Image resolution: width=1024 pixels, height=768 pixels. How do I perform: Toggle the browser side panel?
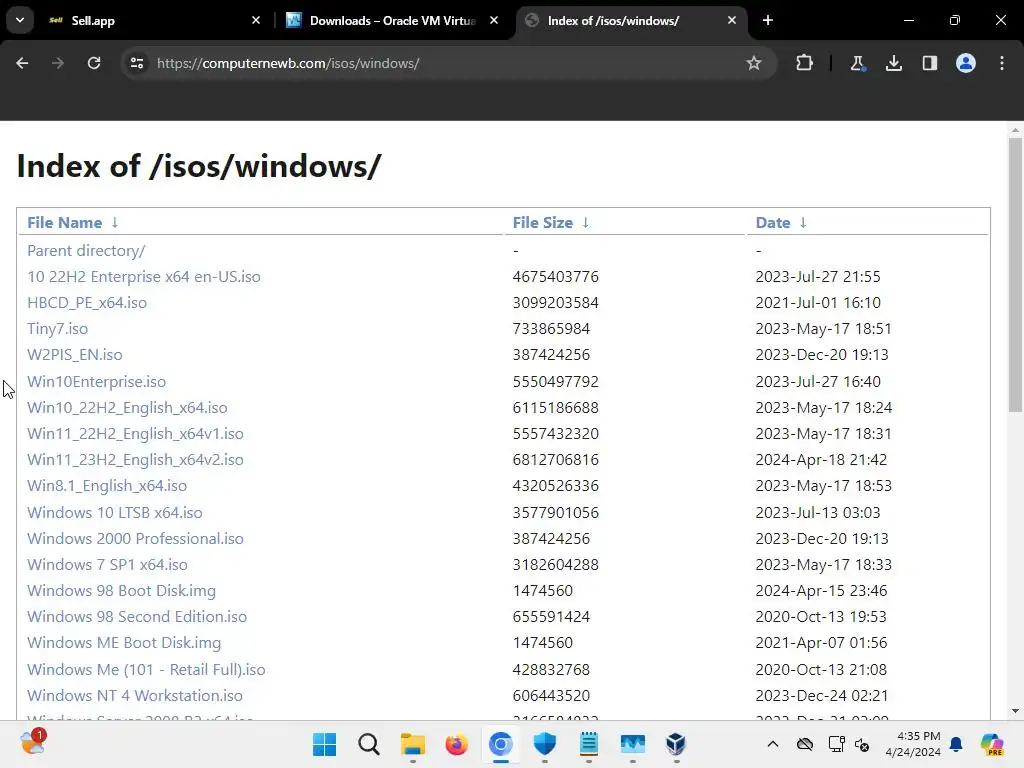coord(929,63)
